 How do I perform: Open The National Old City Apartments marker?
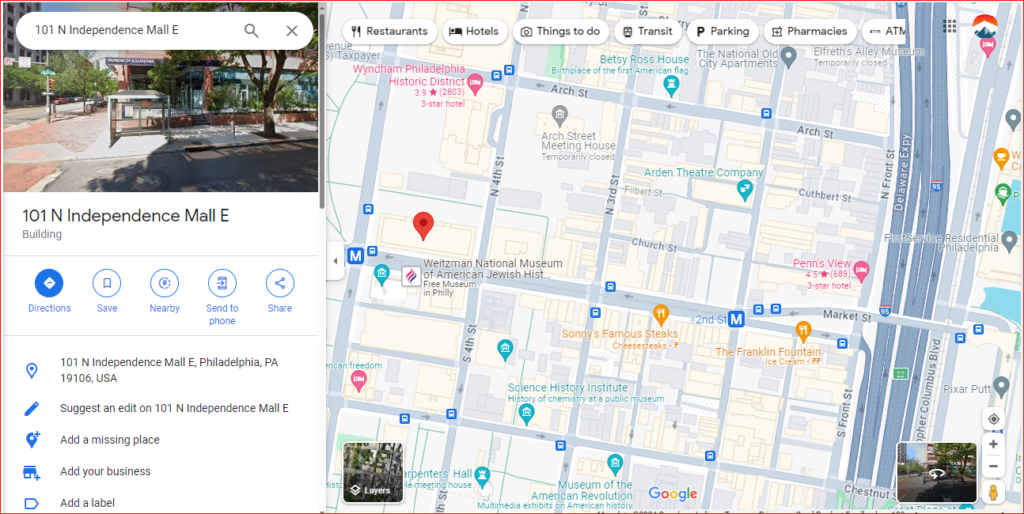click(789, 57)
